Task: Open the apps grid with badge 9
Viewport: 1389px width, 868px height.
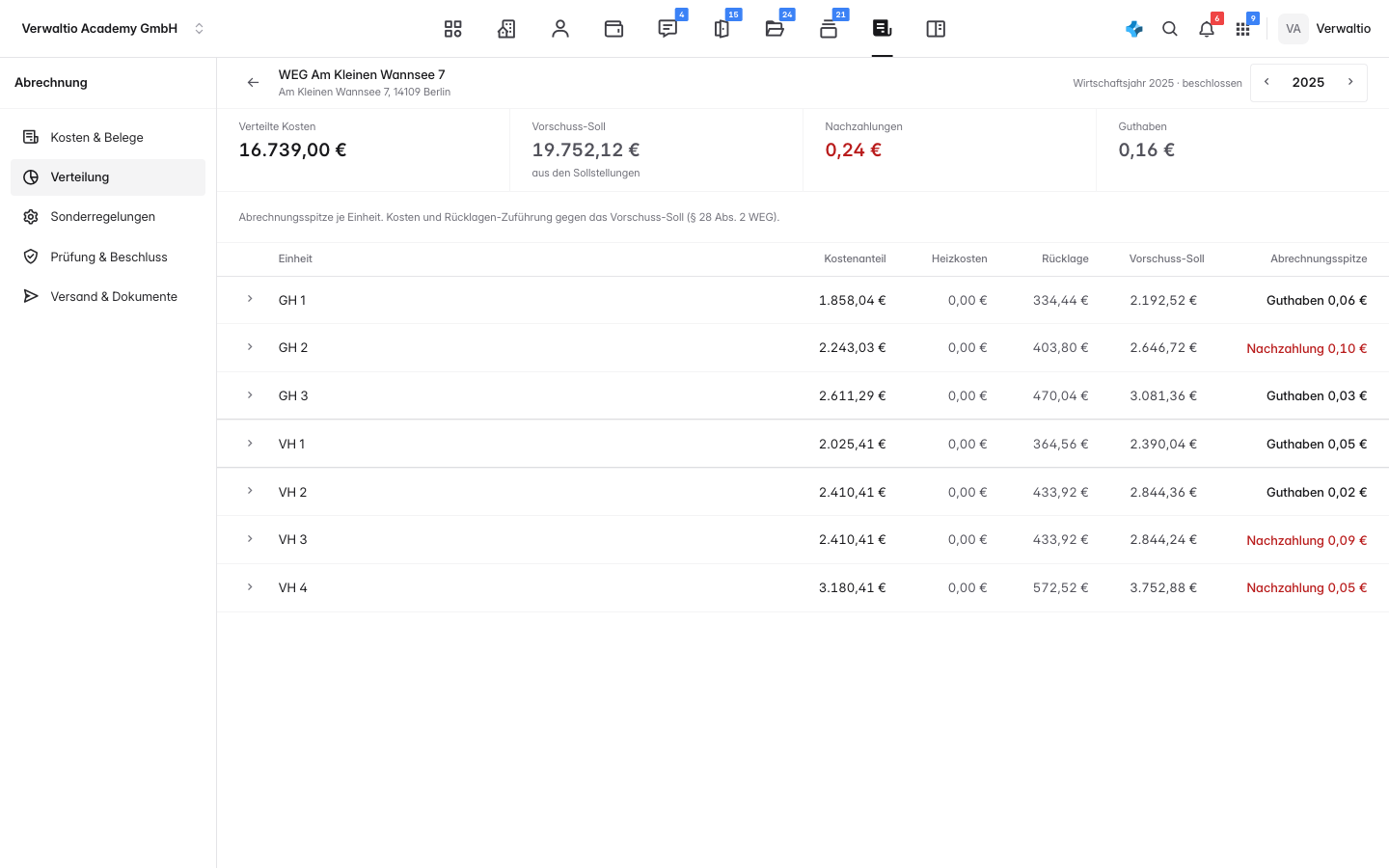Action: 1242,29
